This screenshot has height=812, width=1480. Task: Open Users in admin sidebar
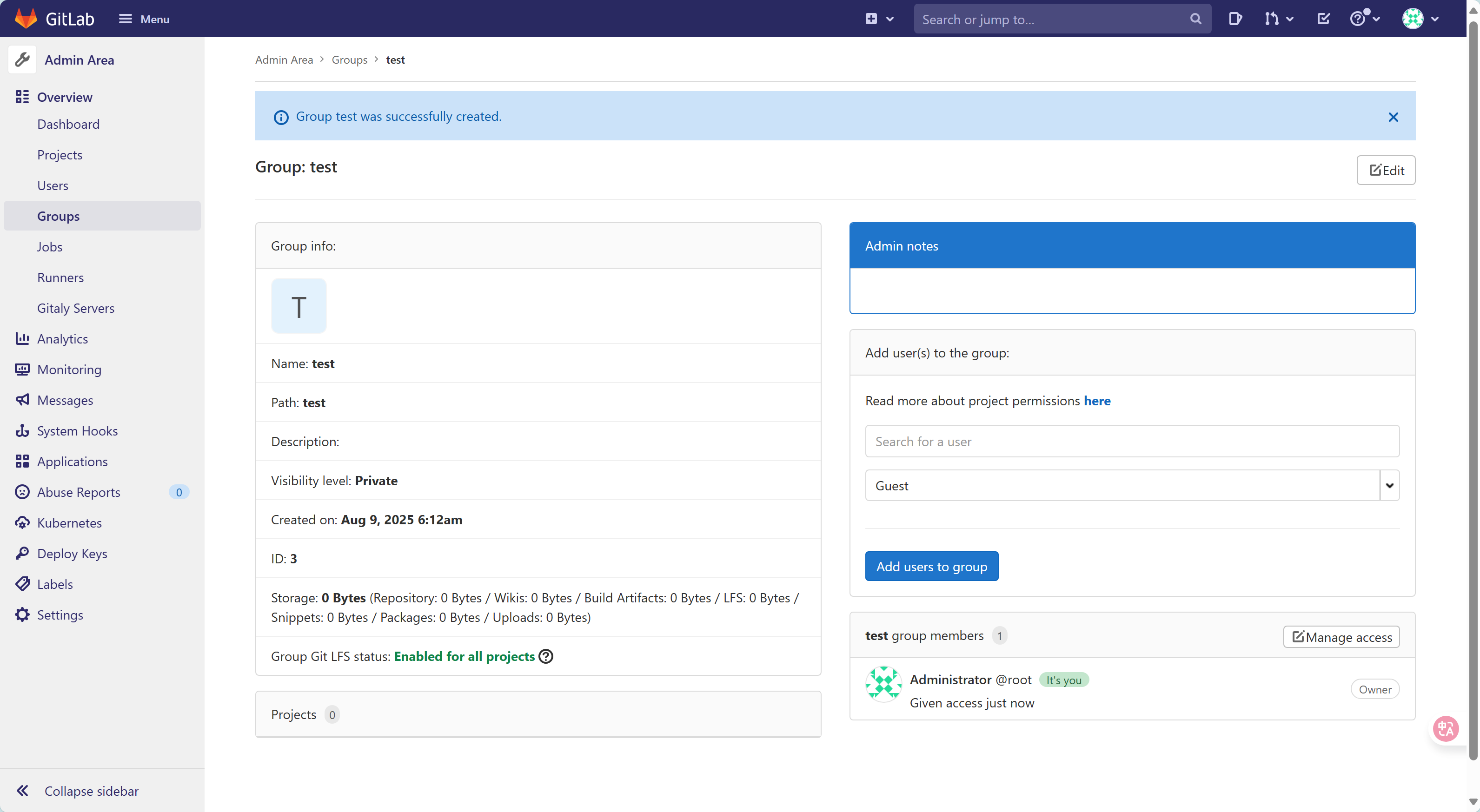pos(53,185)
